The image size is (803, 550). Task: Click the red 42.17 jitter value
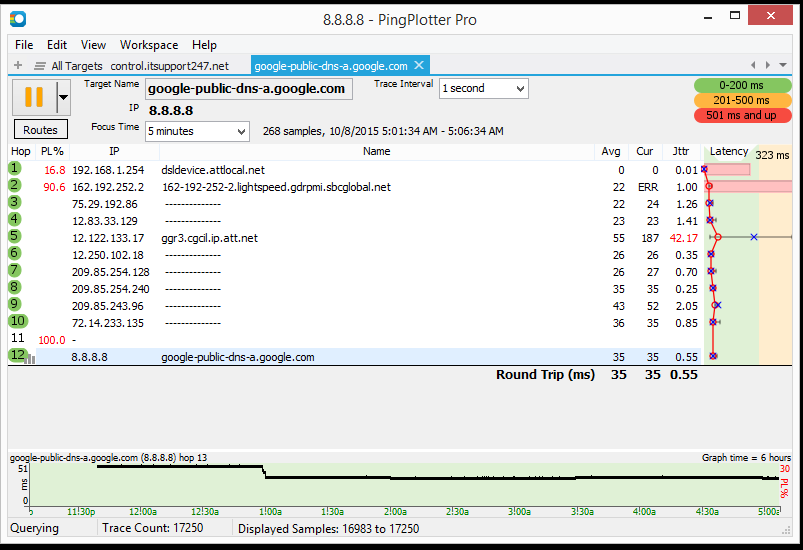684,238
